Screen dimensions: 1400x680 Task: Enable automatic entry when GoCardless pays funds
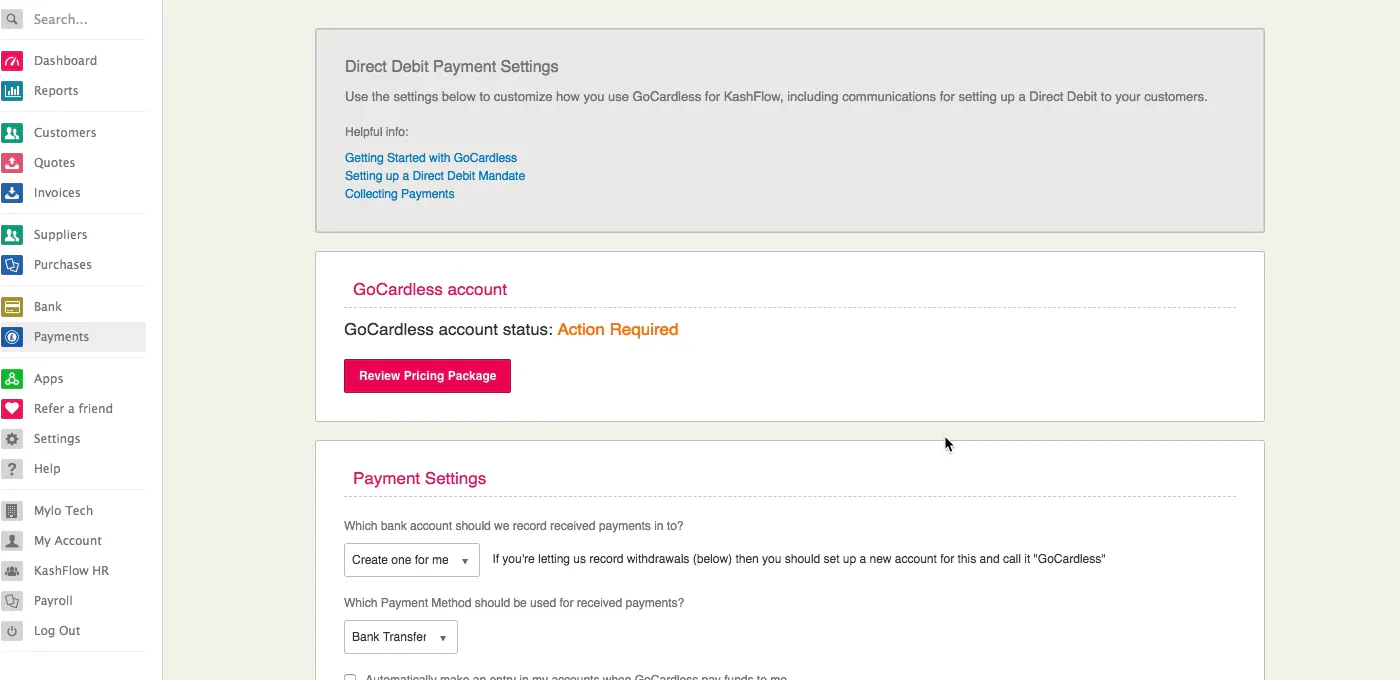tap(350, 677)
